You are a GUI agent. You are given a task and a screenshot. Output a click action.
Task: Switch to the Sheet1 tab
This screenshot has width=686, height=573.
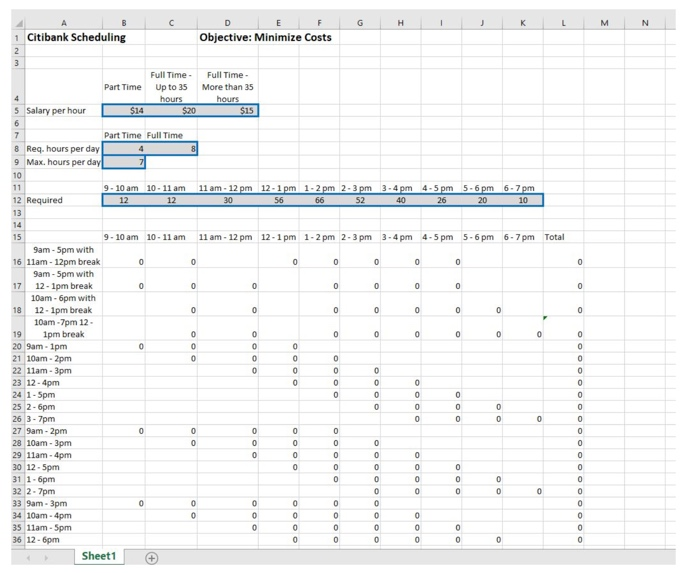99,556
